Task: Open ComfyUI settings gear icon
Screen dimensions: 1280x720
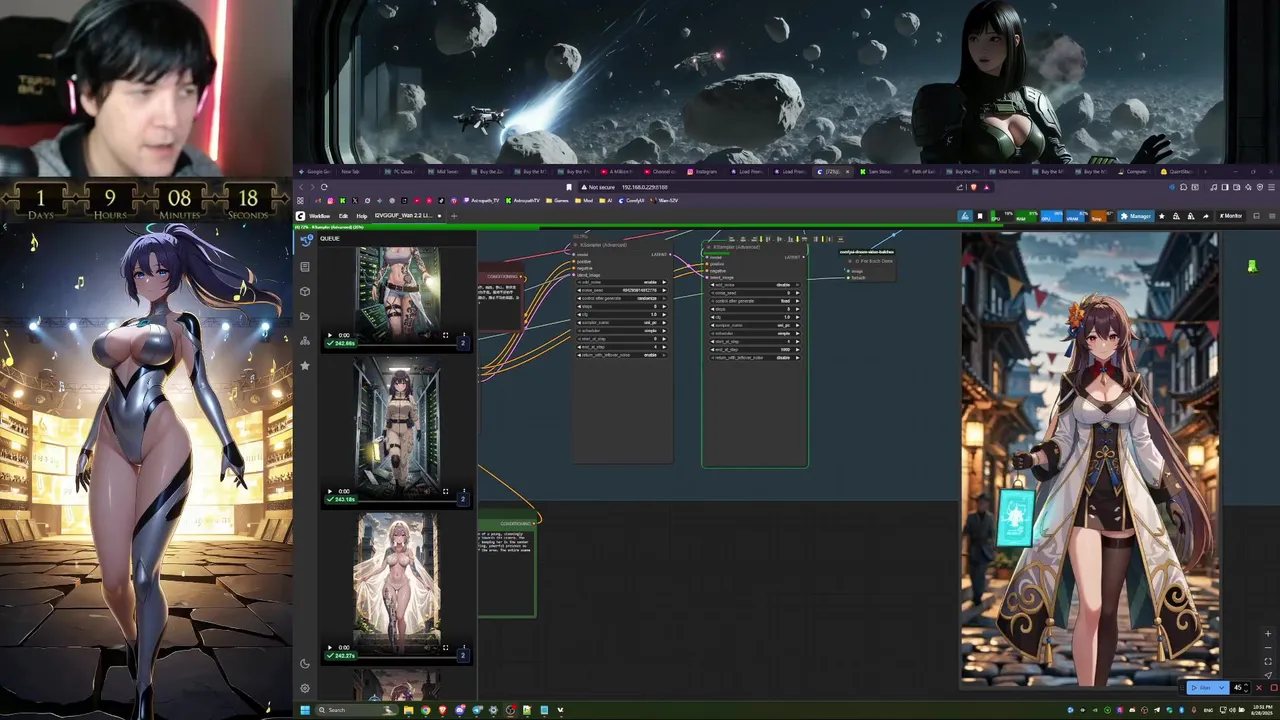Action: pyautogui.click(x=305, y=688)
